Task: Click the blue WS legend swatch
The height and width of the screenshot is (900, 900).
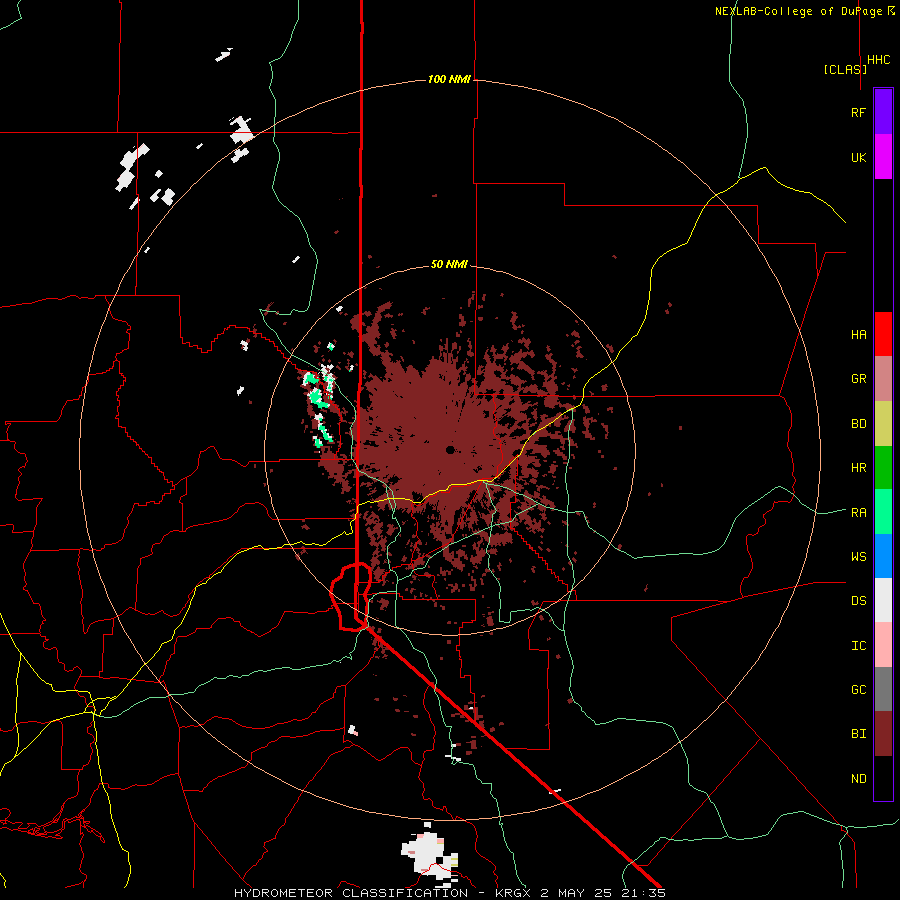Action: click(x=883, y=556)
